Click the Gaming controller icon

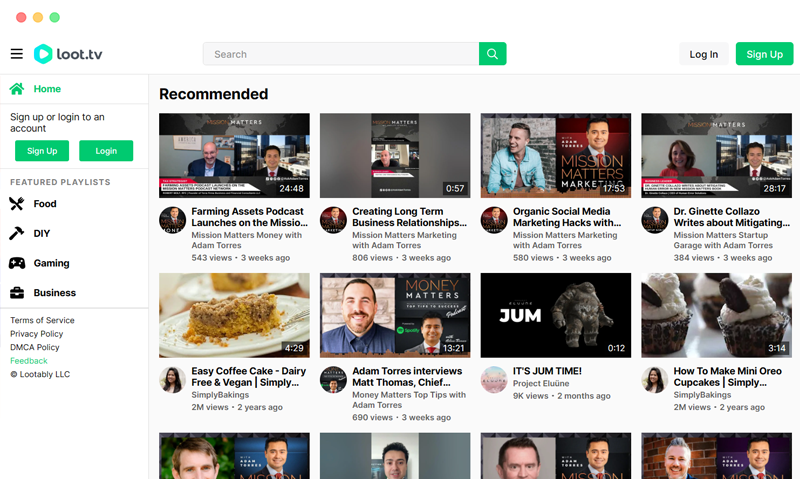[17, 263]
